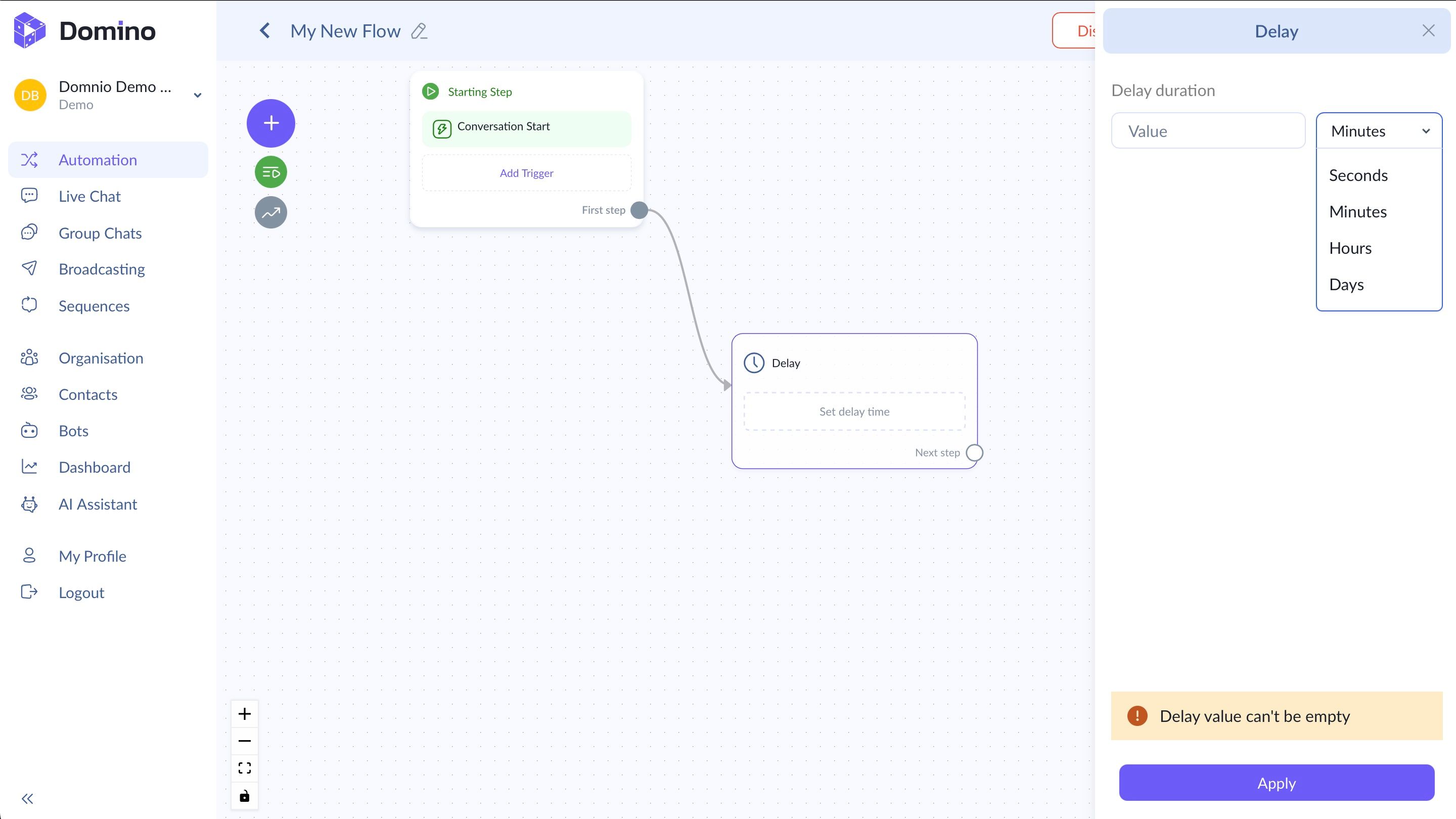Click the green flow list icon

[271, 172]
